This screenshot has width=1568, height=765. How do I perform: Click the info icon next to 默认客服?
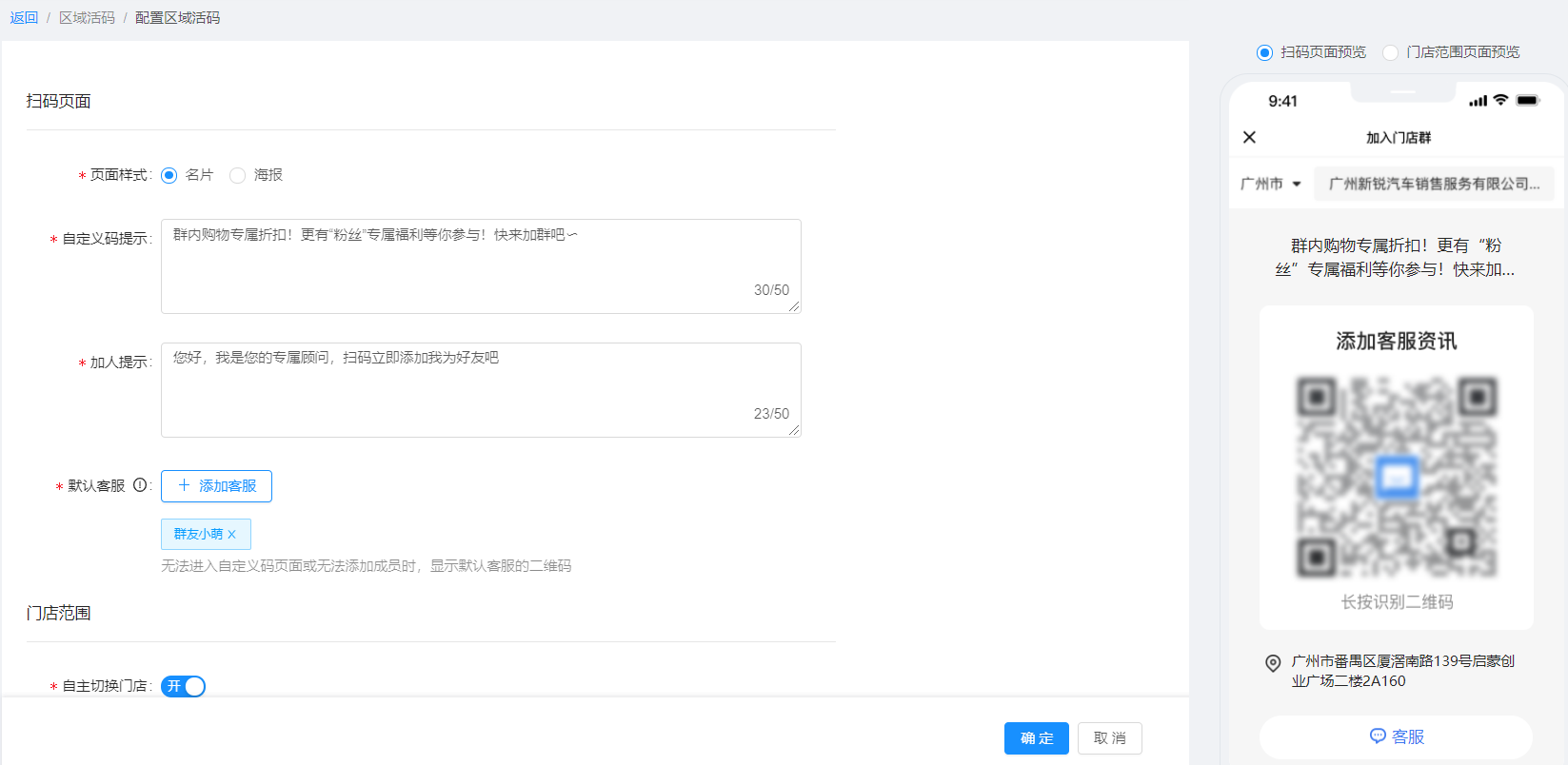point(140,485)
